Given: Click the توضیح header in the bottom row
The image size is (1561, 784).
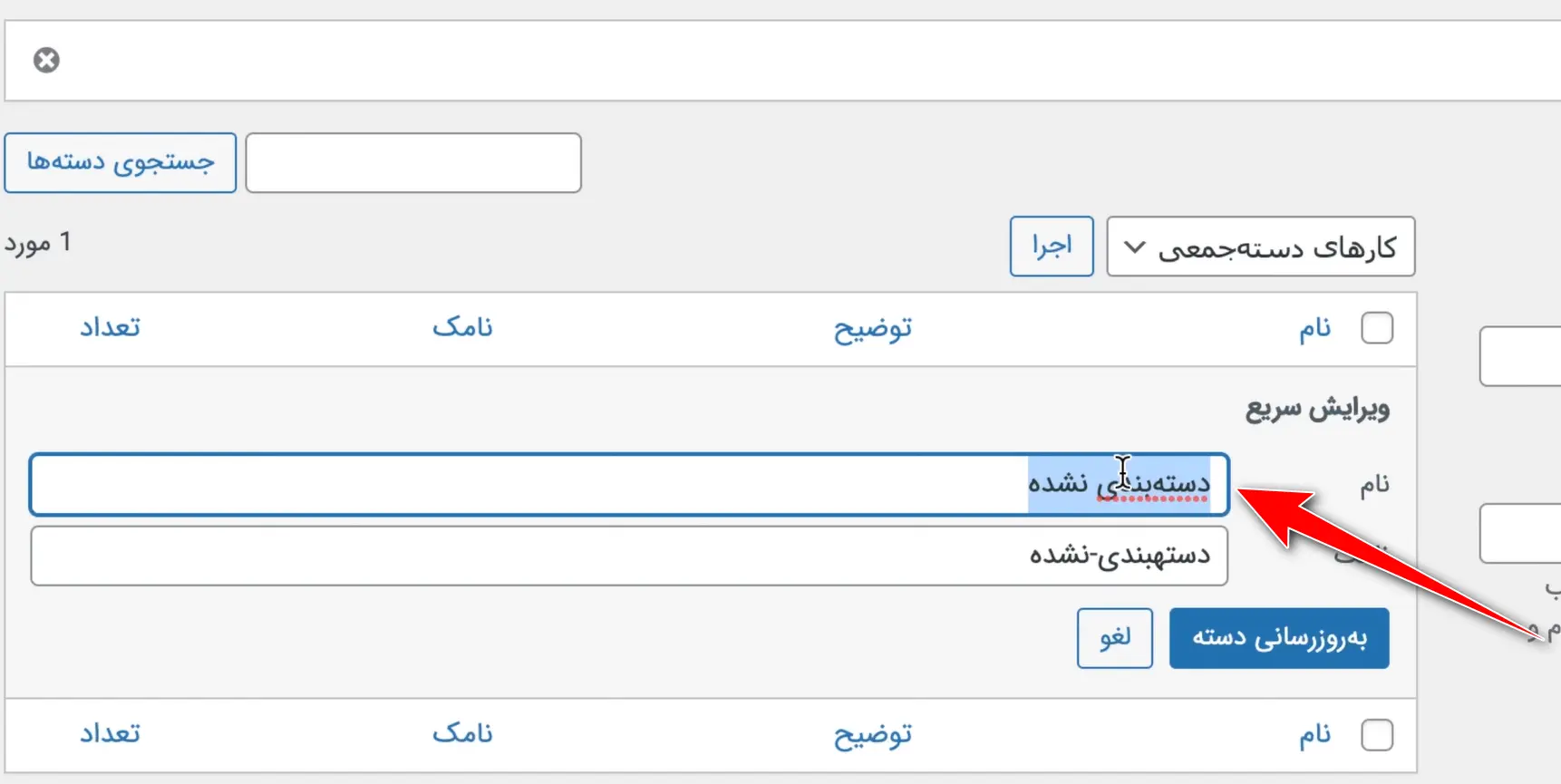Looking at the screenshot, I should click(x=872, y=734).
